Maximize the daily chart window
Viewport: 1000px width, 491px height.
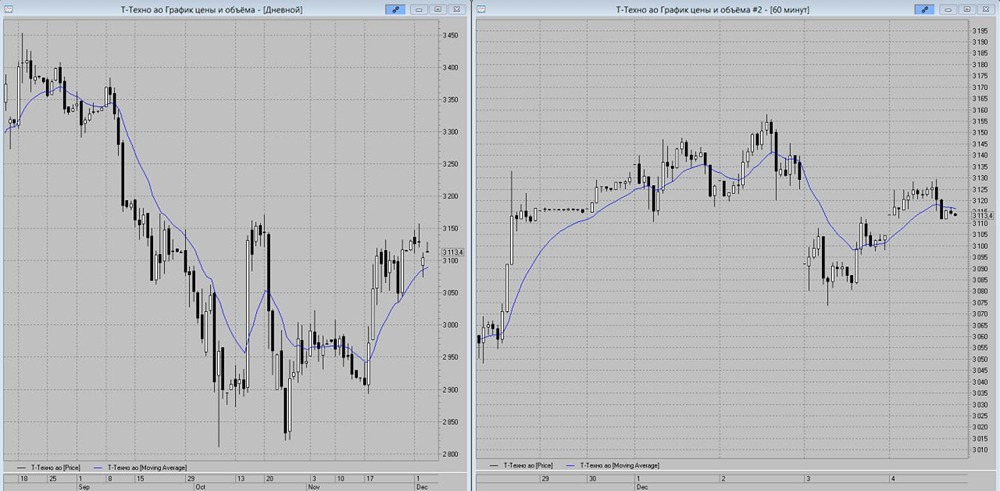click(x=438, y=10)
